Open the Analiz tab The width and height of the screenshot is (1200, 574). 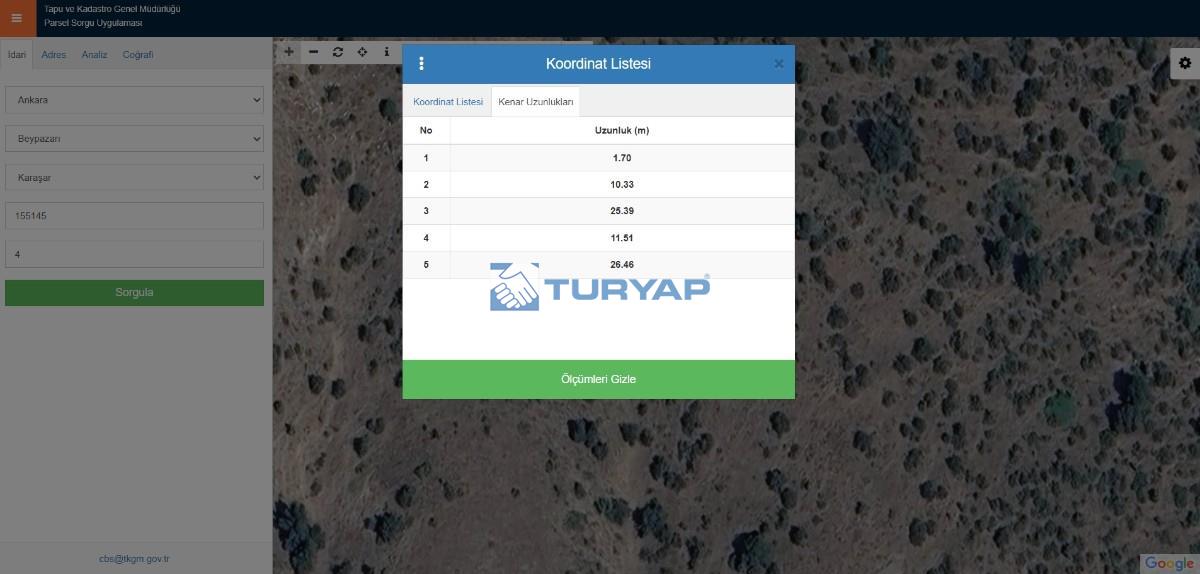tap(94, 55)
